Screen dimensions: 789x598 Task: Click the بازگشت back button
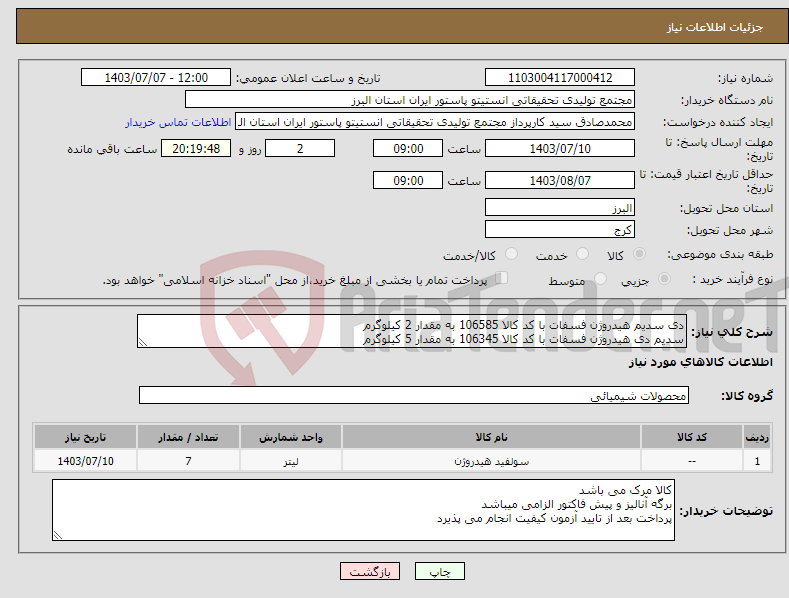(370, 571)
